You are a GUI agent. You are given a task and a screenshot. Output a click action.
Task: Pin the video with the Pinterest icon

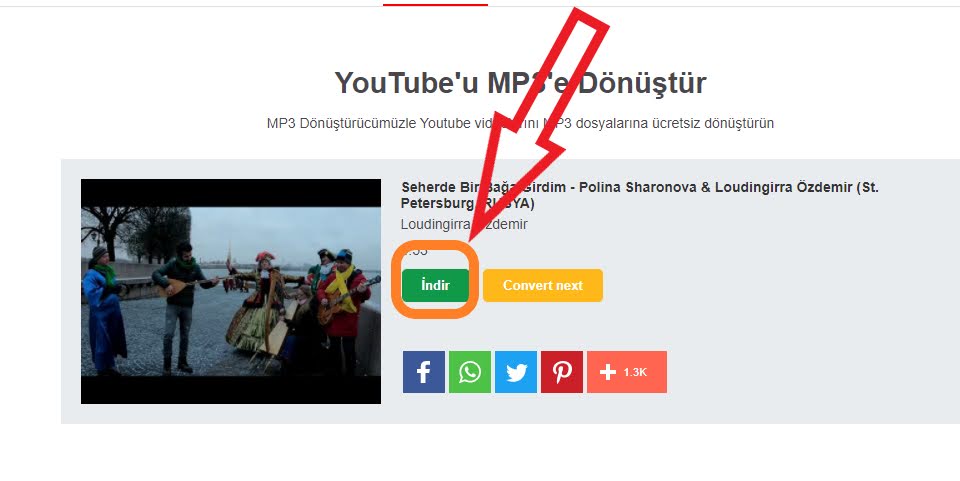tap(562, 372)
